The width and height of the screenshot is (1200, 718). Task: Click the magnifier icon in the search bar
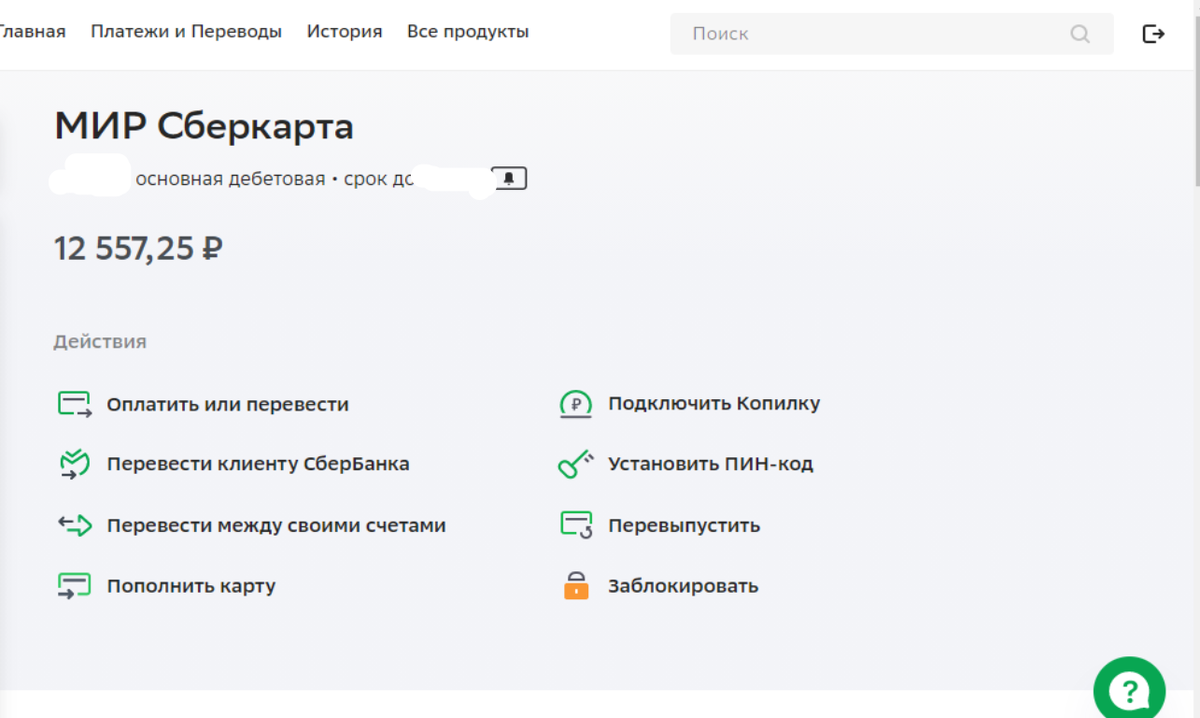(1080, 33)
